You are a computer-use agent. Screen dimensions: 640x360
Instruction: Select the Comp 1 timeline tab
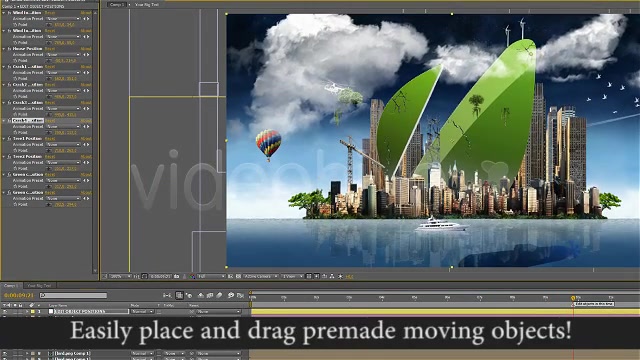pos(11,286)
